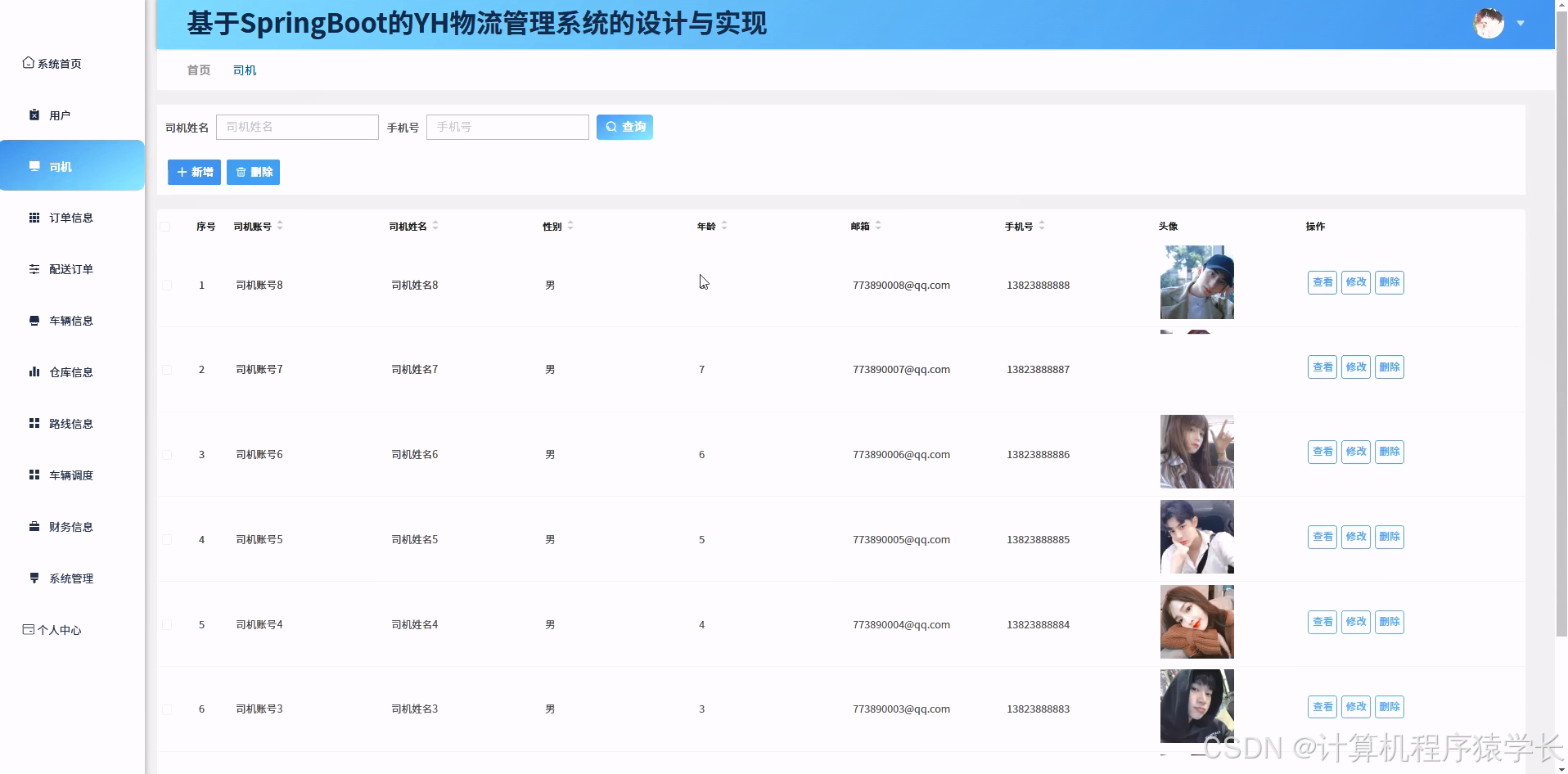Screen dimensions: 1568x774
Task: Select the 司机 breadcrumb tab
Action: point(243,70)
